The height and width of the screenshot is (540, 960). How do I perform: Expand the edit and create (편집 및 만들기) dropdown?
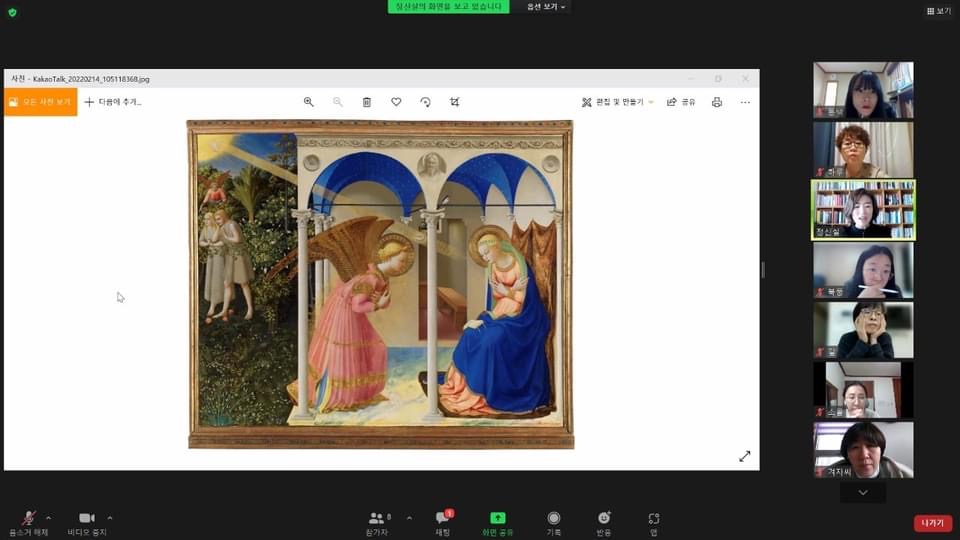618,102
